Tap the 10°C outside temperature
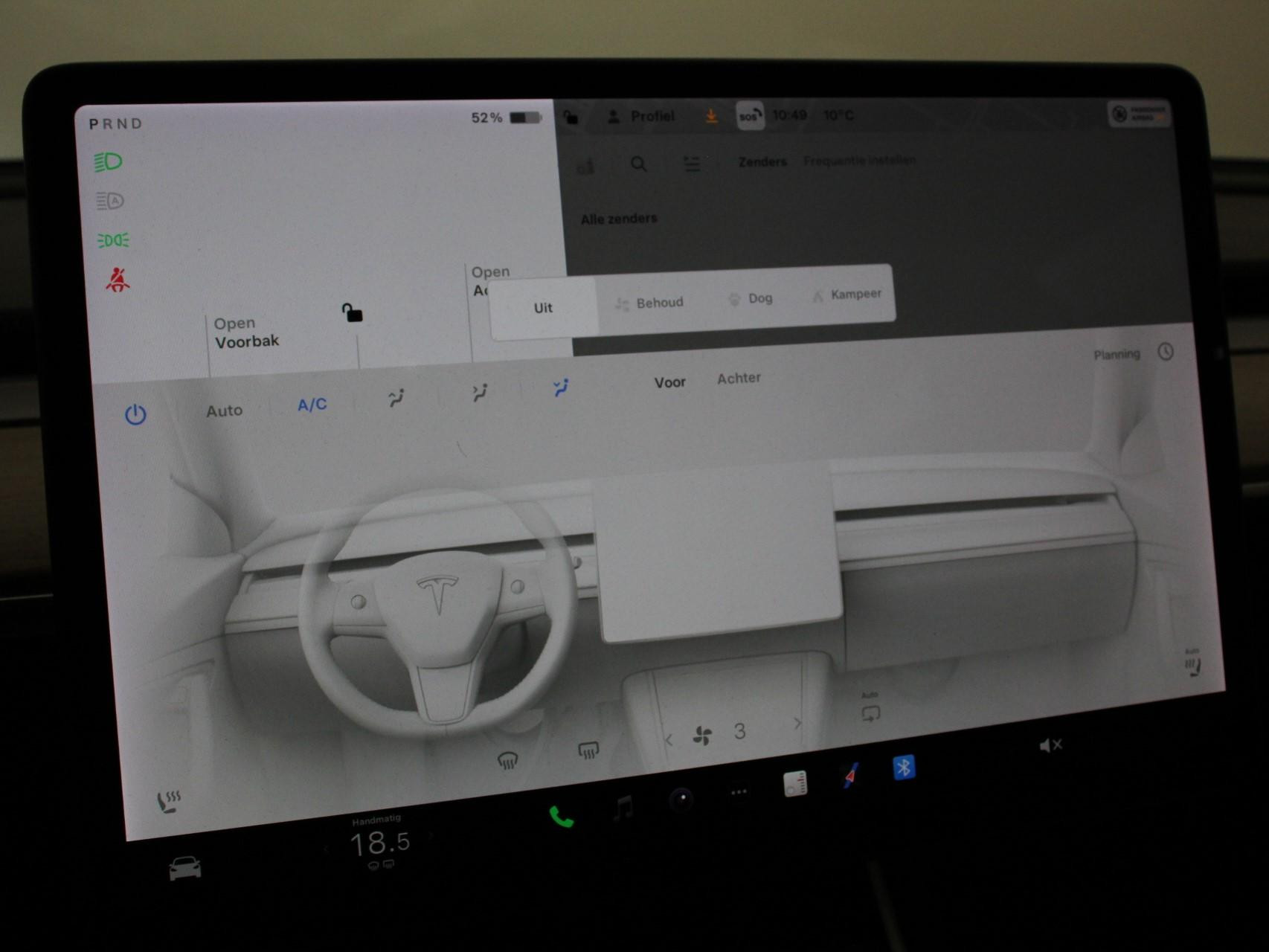 pos(838,115)
